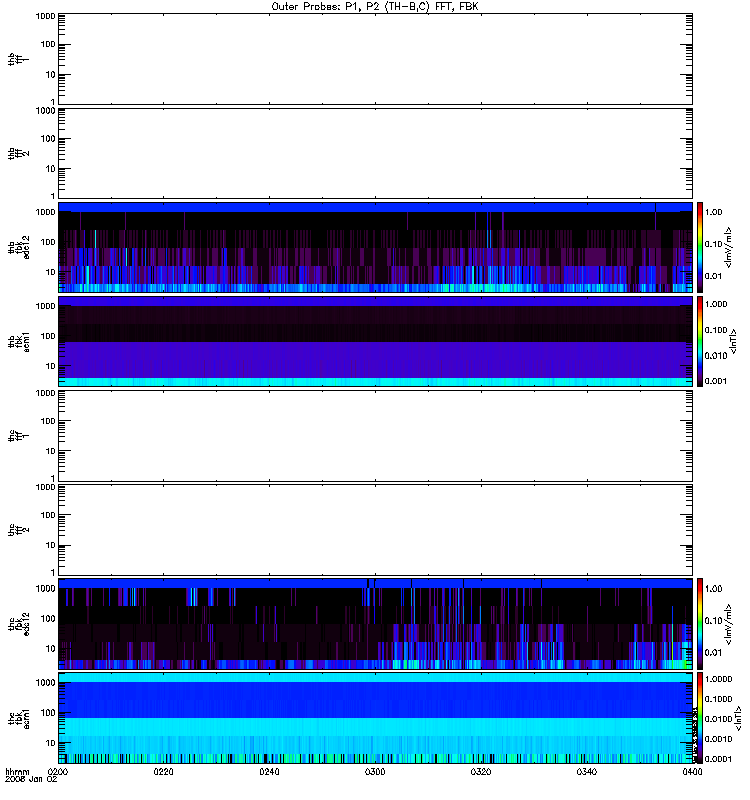Image resolution: width=750 pixels, height=800 pixels.
Task: Click the 0.001 value on thb scm1 colorbar
Action: click(x=716, y=381)
